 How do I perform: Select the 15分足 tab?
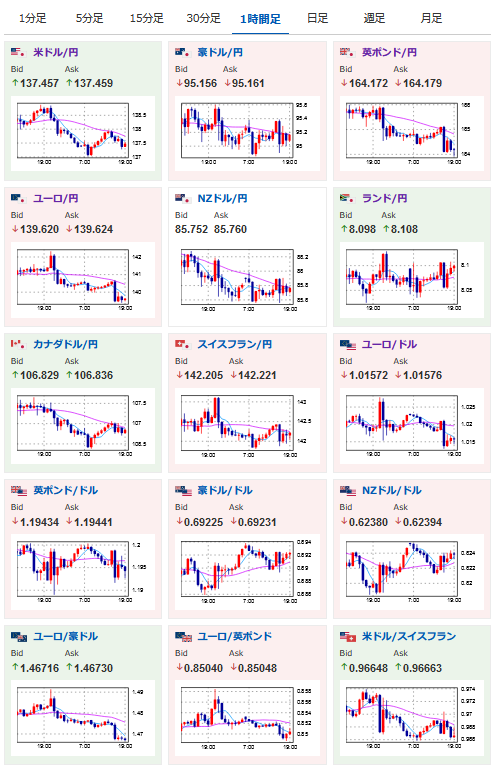click(146, 19)
